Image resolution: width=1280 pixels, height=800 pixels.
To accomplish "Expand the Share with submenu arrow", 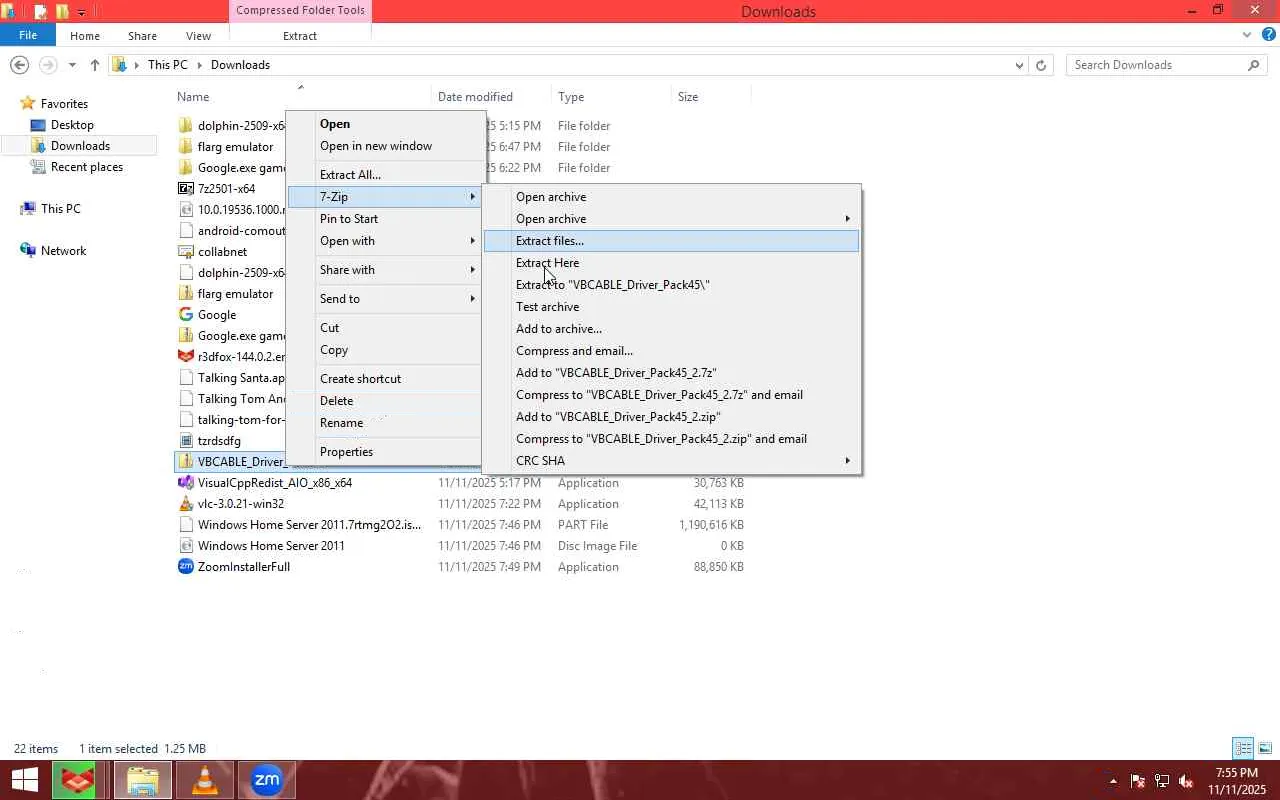I will (x=473, y=270).
